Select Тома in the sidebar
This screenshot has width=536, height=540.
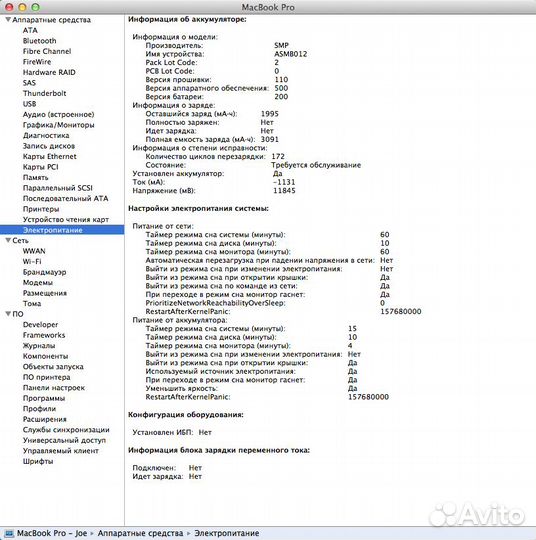click(32, 303)
